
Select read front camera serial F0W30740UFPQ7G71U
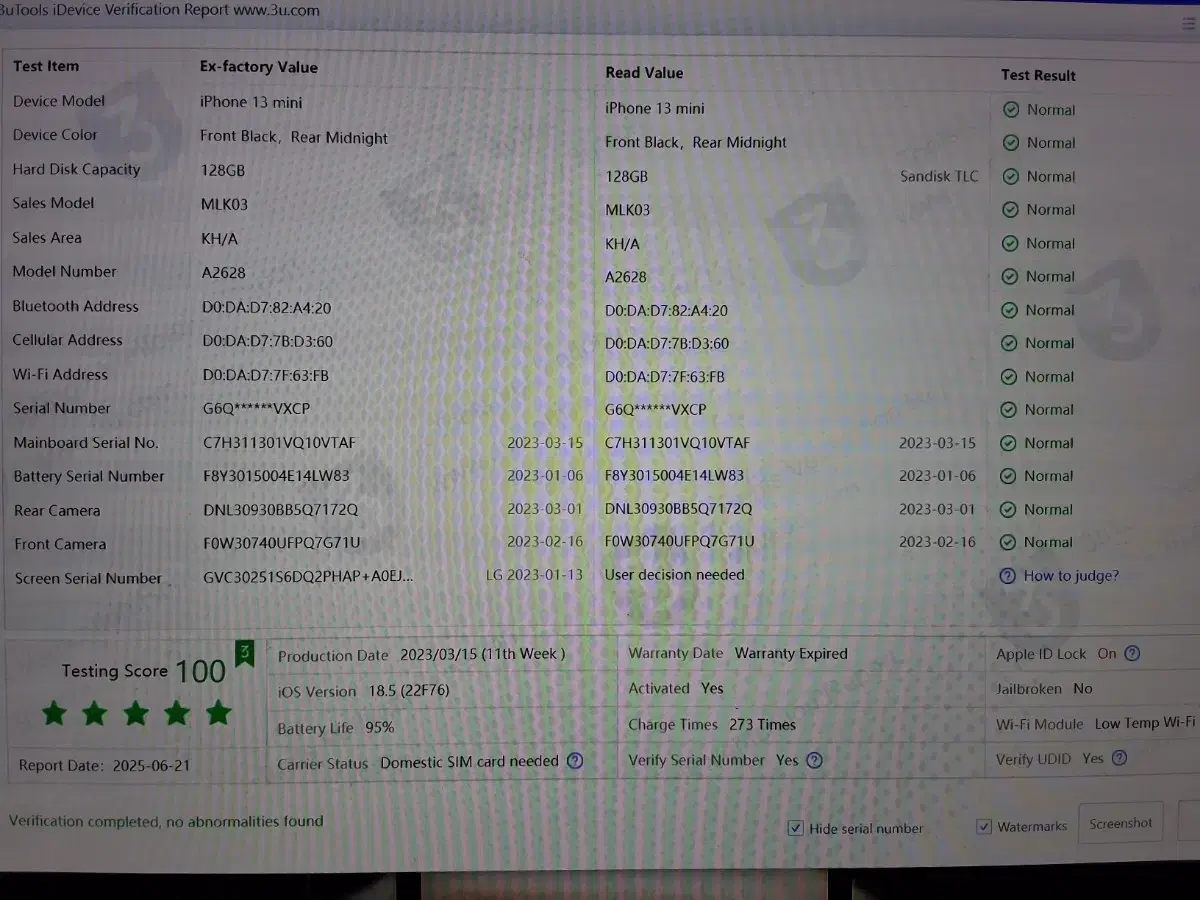(x=679, y=542)
